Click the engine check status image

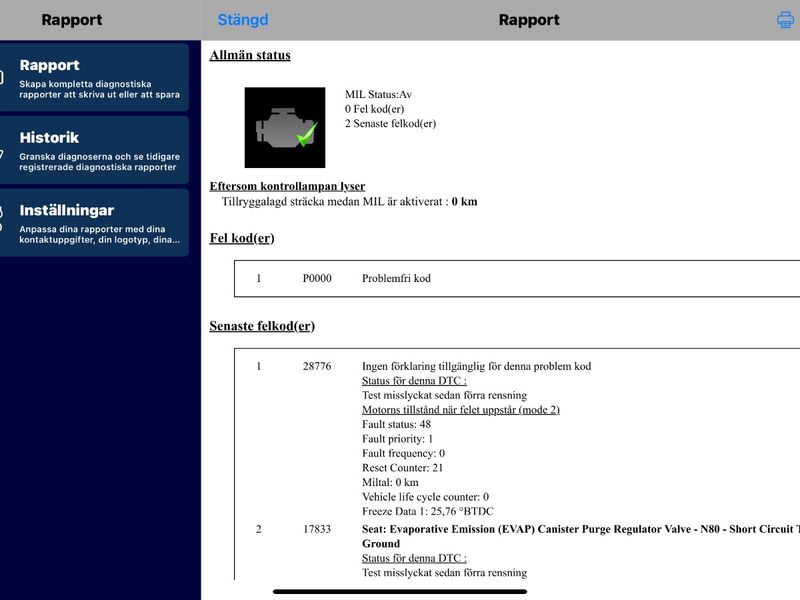point(285,128)
